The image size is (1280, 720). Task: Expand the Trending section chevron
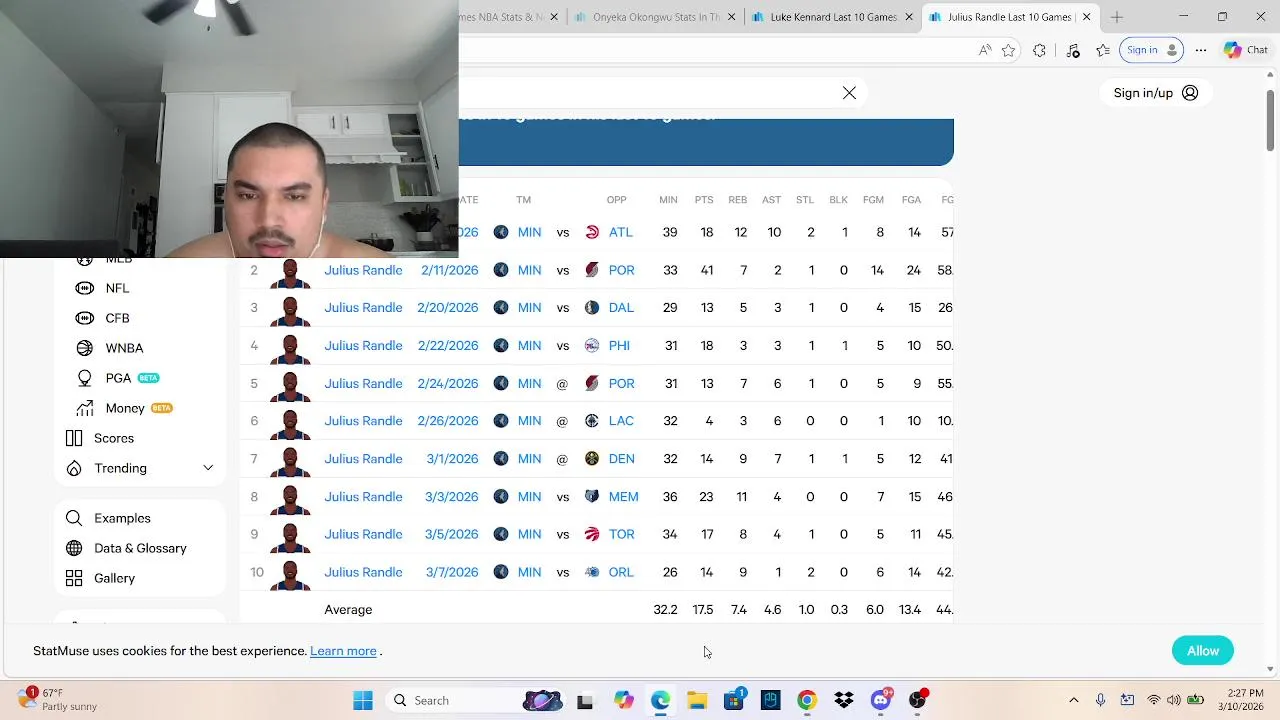tap(208, 468)
